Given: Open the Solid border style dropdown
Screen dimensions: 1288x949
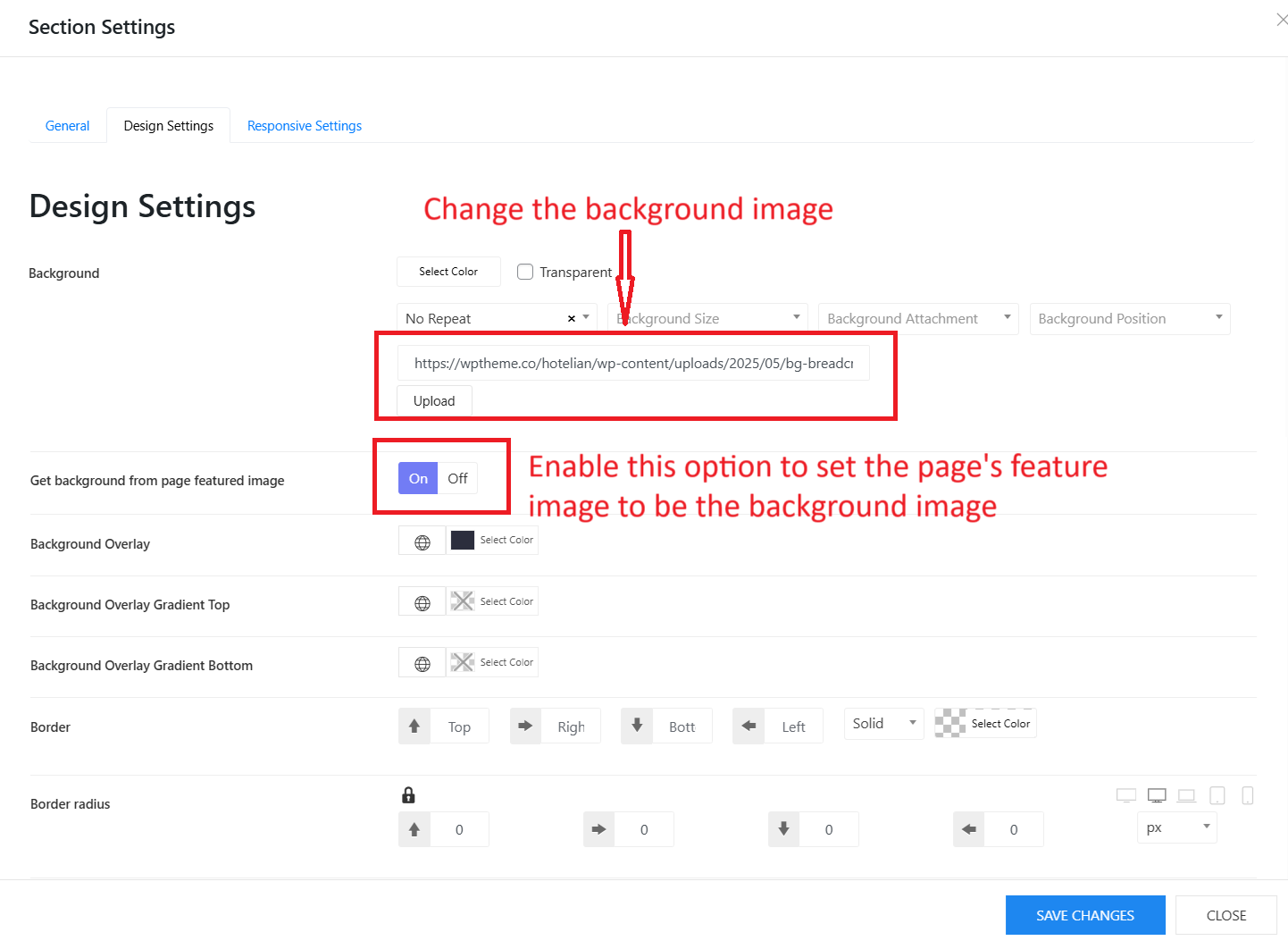Looking at the screenshot, I should point(883,724).
